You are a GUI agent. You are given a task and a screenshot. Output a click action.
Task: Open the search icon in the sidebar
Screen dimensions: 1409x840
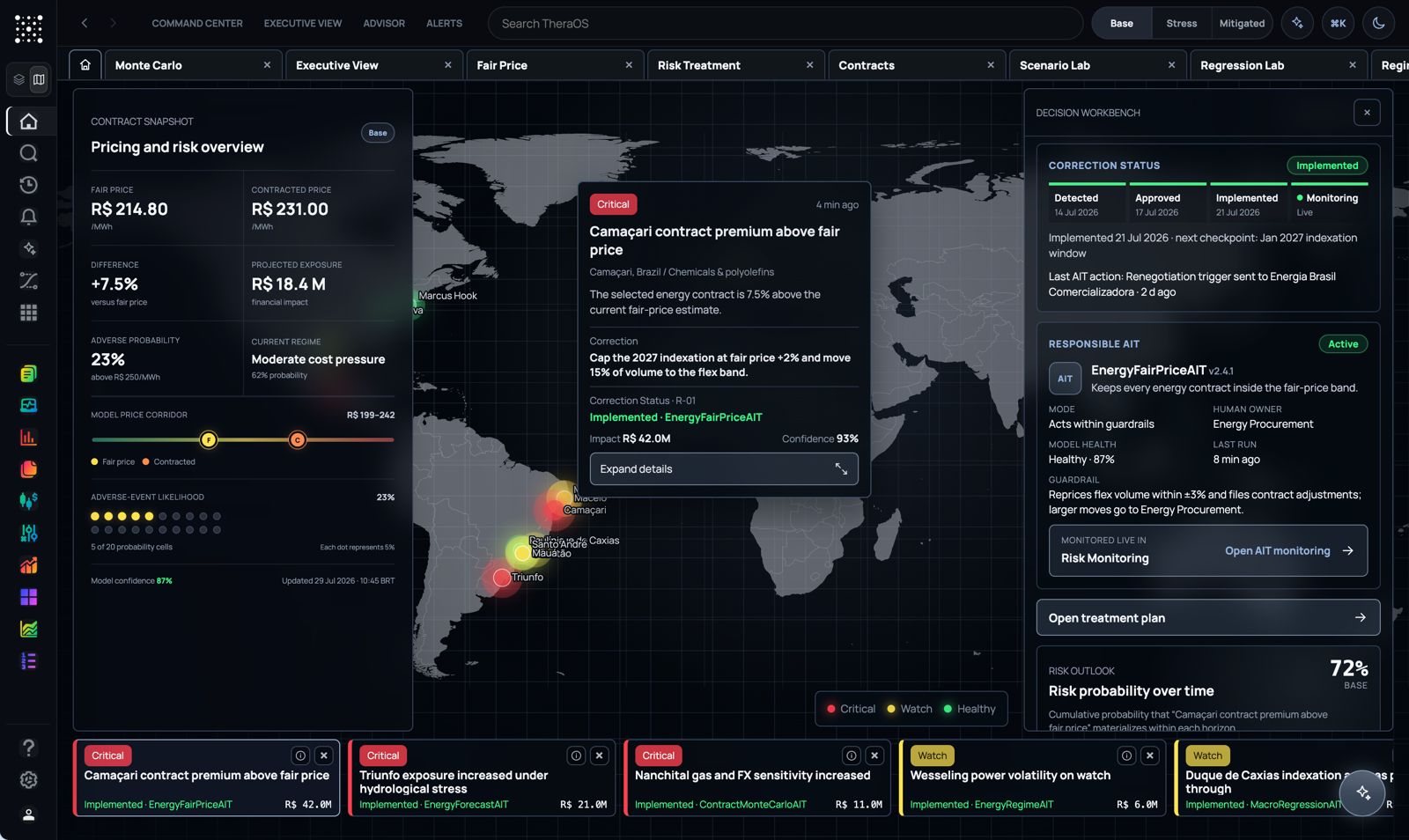click(28, 153)
